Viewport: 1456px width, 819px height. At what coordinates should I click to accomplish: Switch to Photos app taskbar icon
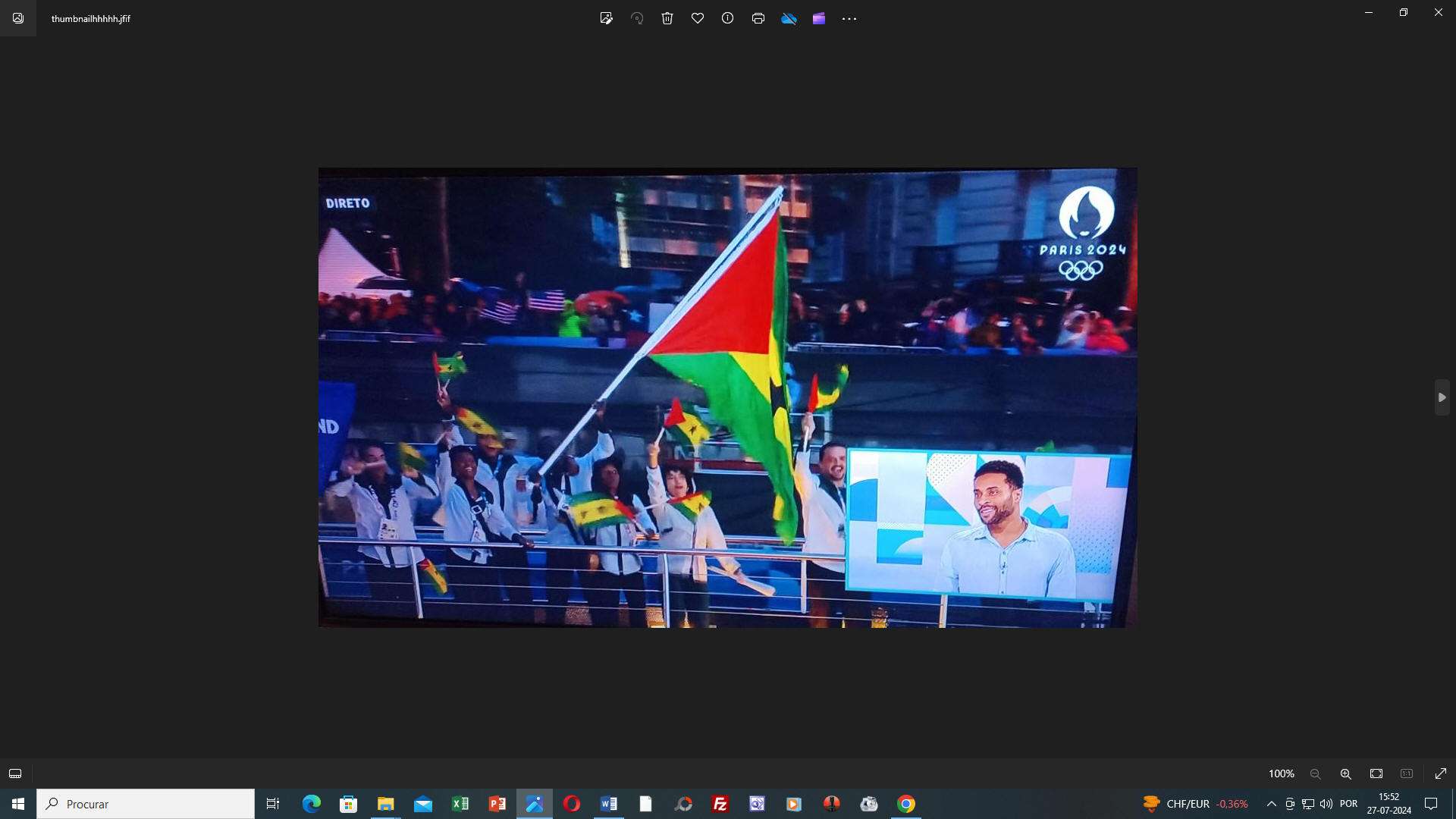[535, 804]
